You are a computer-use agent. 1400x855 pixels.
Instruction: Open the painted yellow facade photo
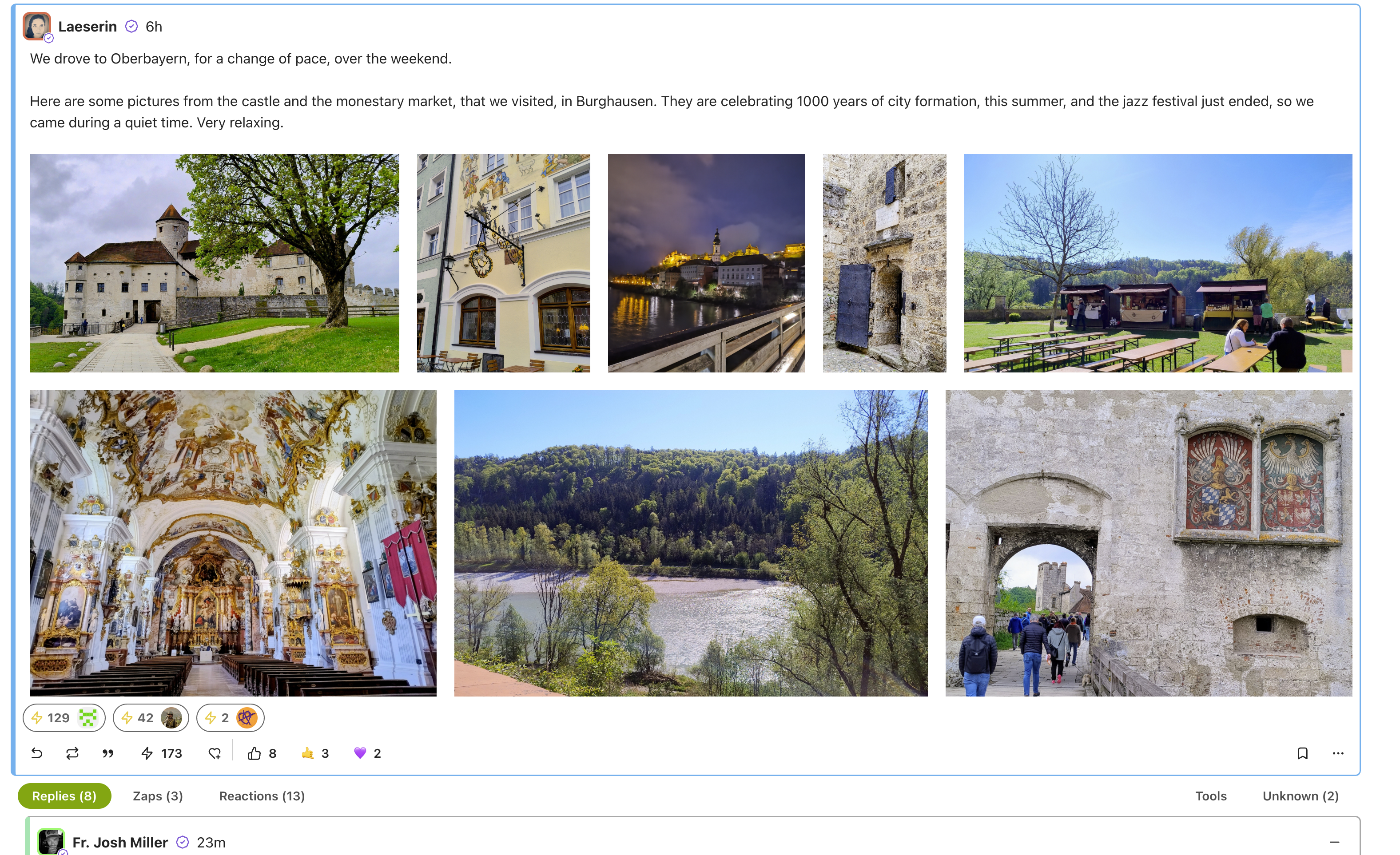pyautogui.click(x=503, y=263)
